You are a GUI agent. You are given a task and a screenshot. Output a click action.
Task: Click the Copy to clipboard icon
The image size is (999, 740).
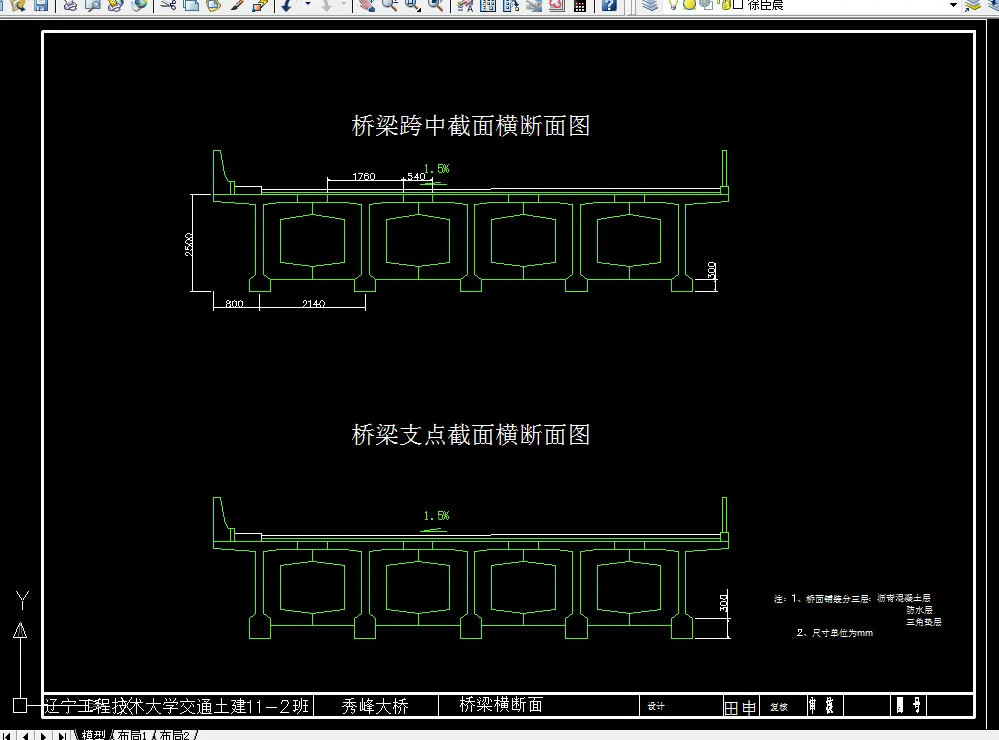(191, 5)
